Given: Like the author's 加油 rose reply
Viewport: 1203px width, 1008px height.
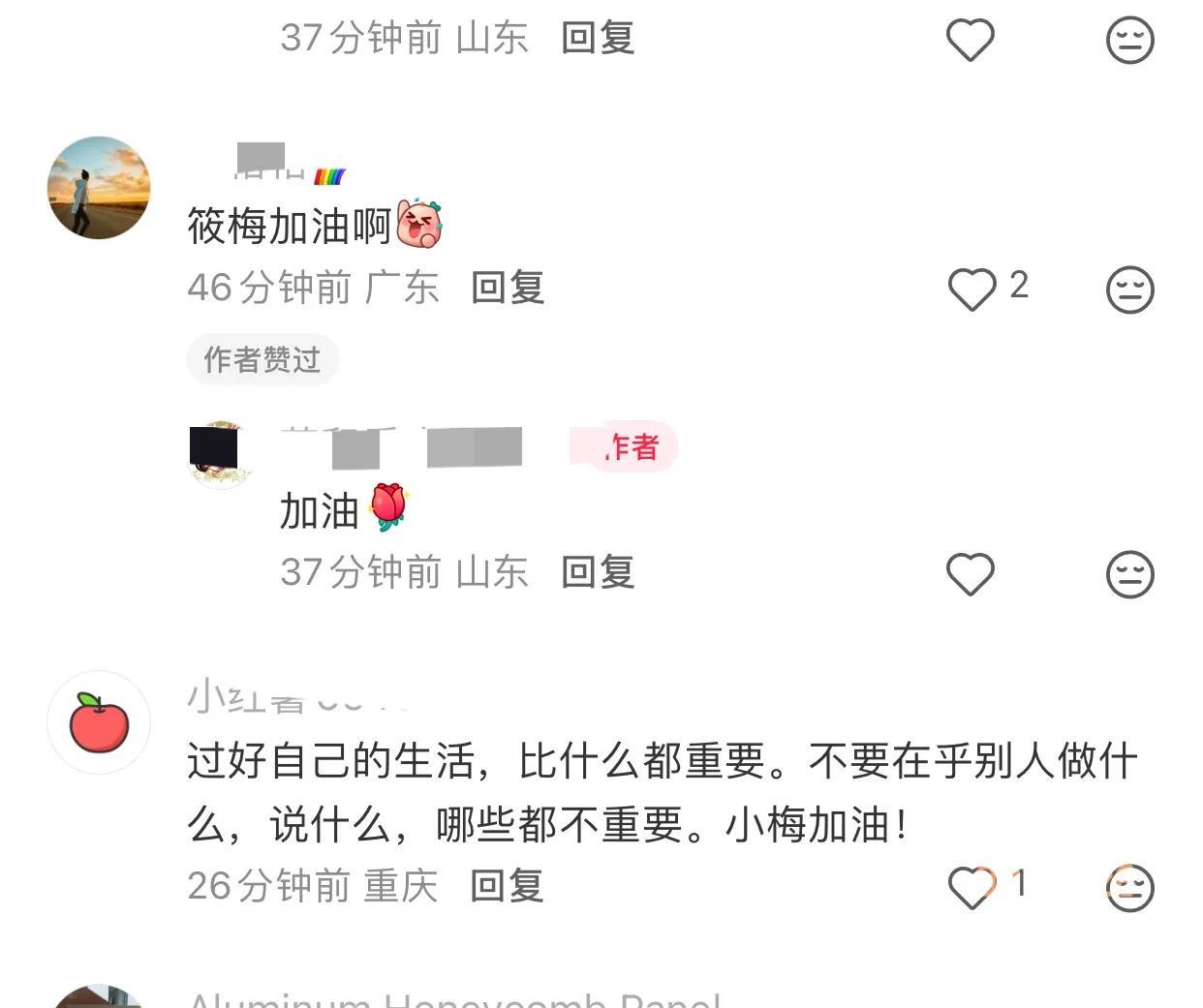Looking at the screenshot, I should point(971,574).
